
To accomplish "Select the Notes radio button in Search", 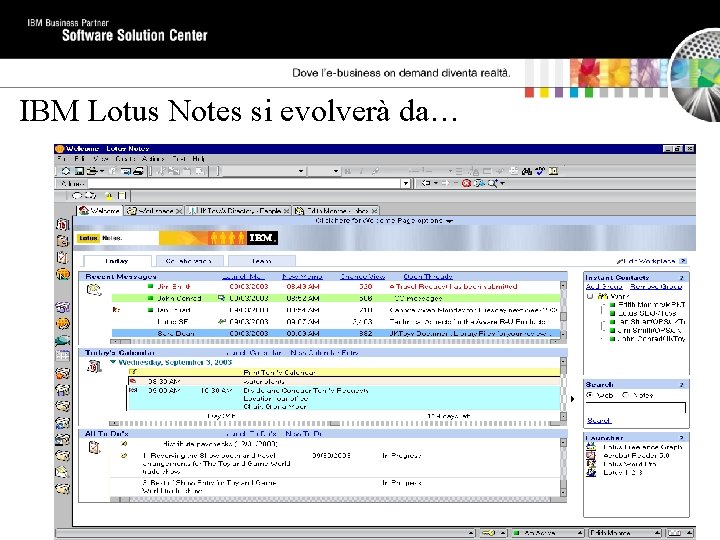I will click(x=625, y=395).
